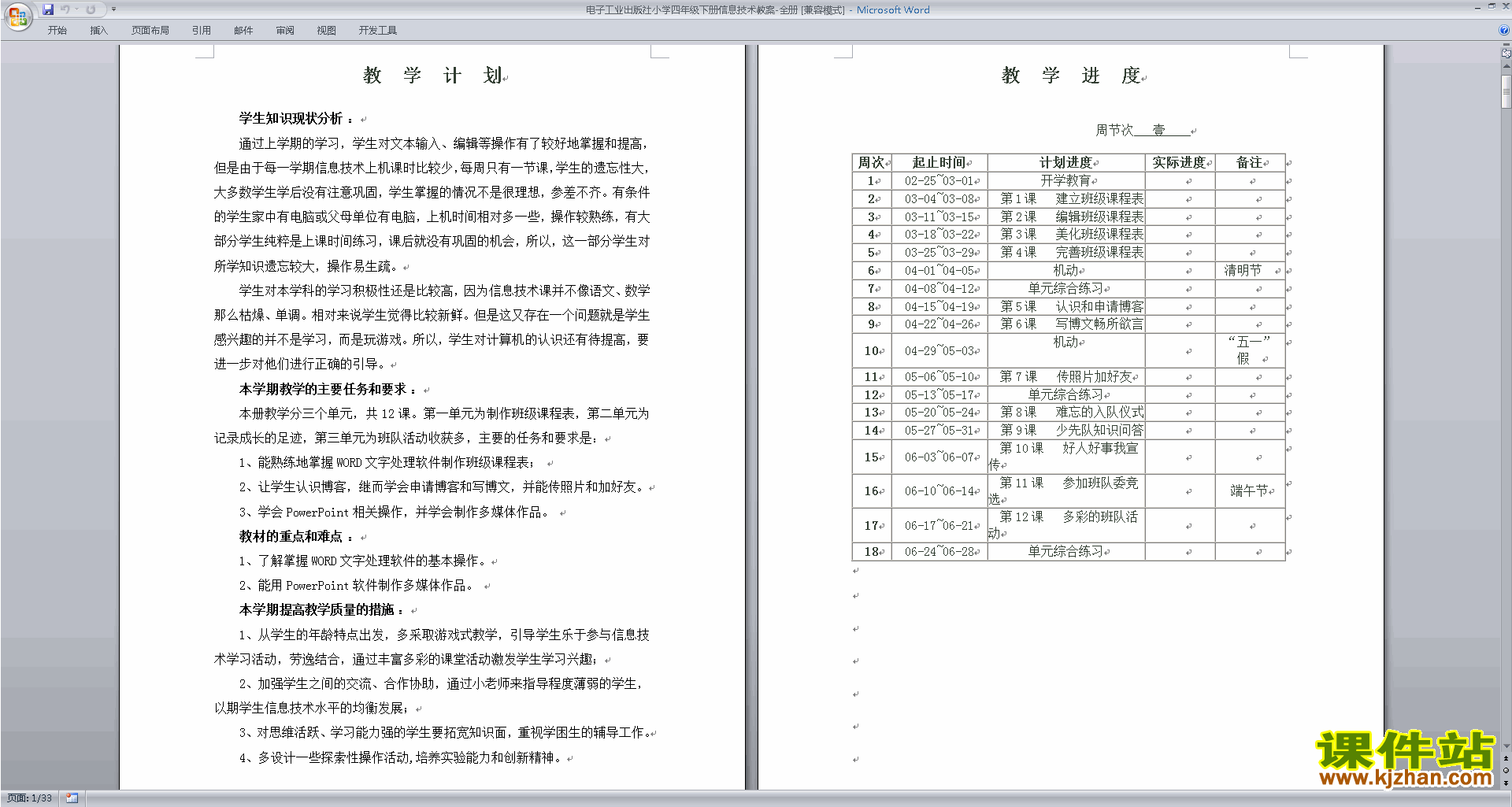Image resolution: width=1512 pixels, height=807 pixels.
Task: Open the 插入 ribbon tab
Action: [98, 31]
